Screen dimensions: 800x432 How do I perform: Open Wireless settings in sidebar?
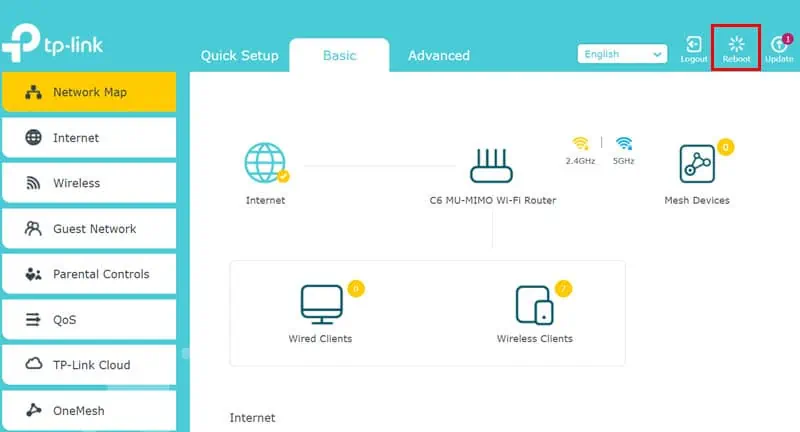point(89,183)
